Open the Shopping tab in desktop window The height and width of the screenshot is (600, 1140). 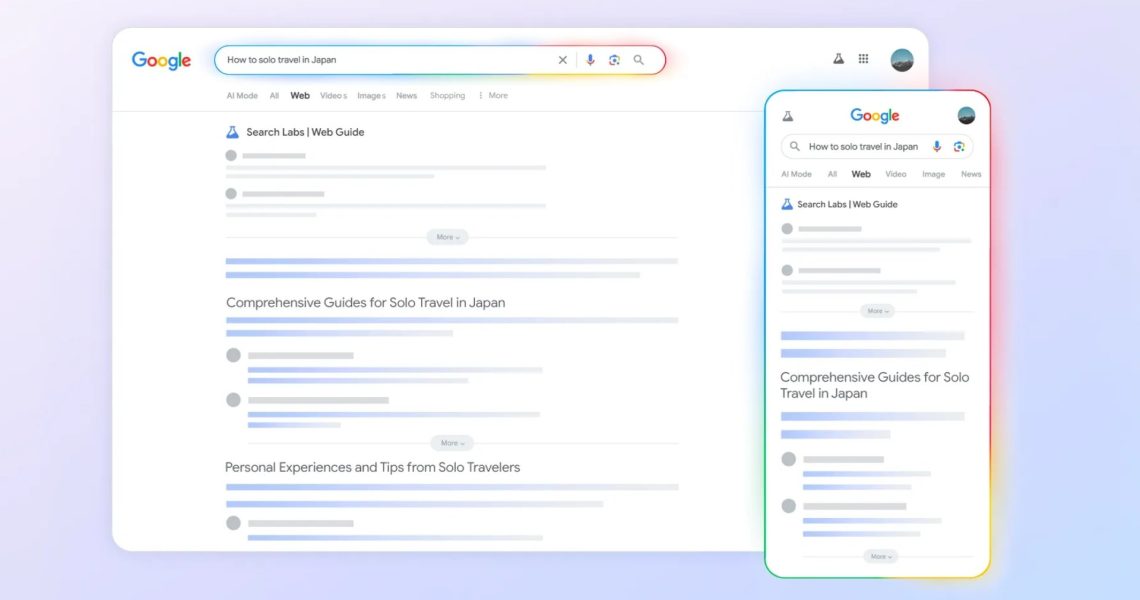pos(447,95)
